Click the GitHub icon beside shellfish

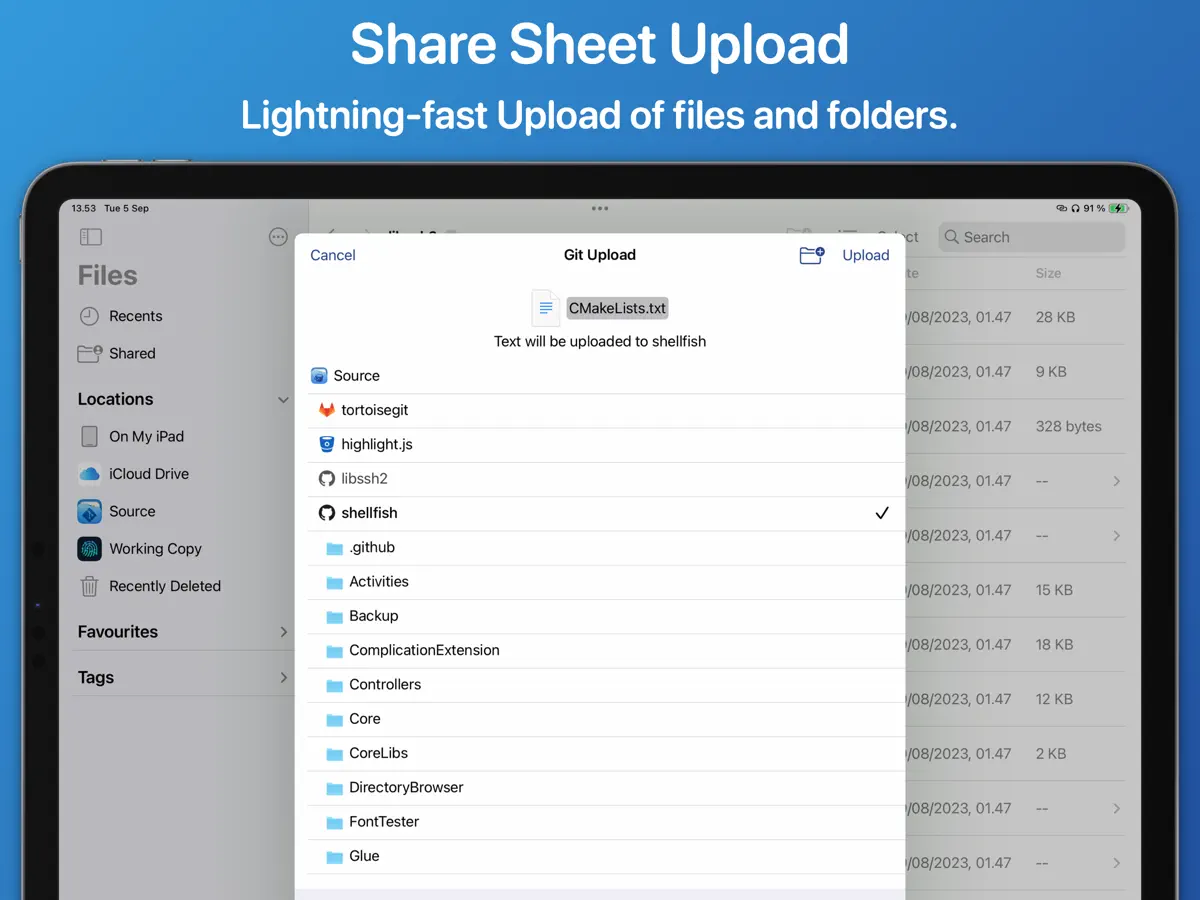pos(326,513)
